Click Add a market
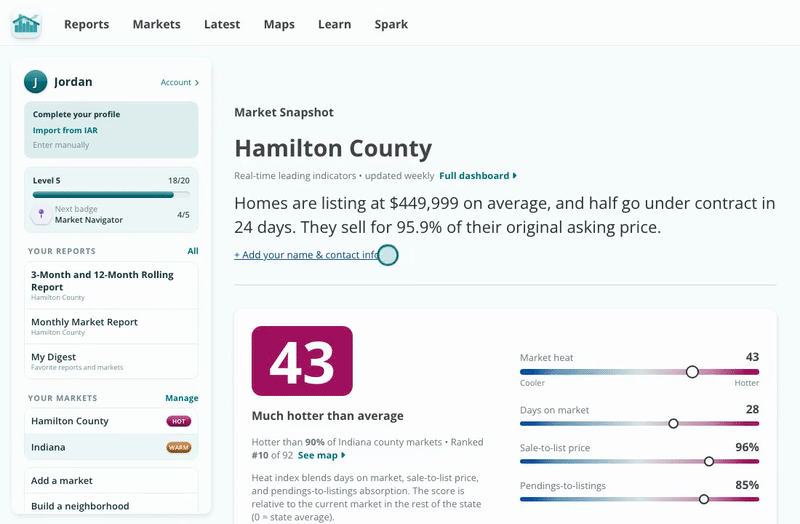The image size is (800, 524). (111, 481)
